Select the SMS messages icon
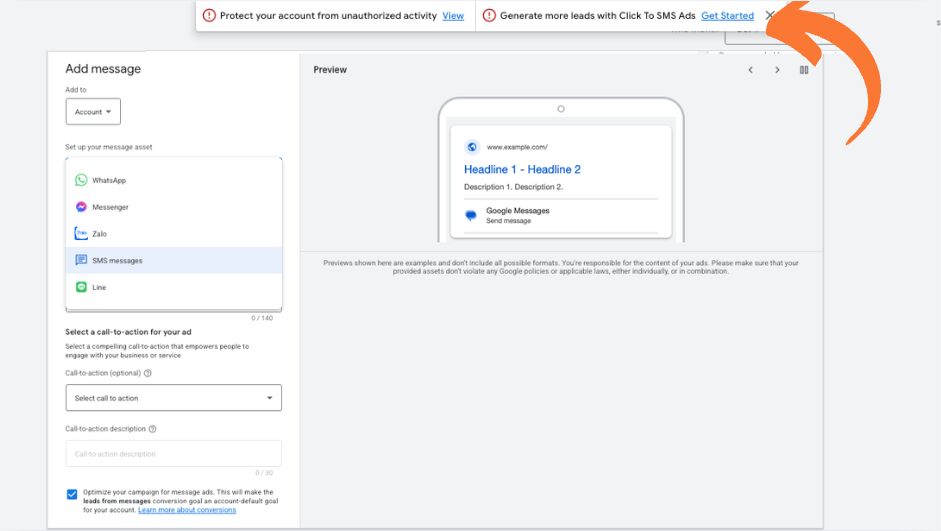Viewport: 941px width, 531px height. (81, 260)
